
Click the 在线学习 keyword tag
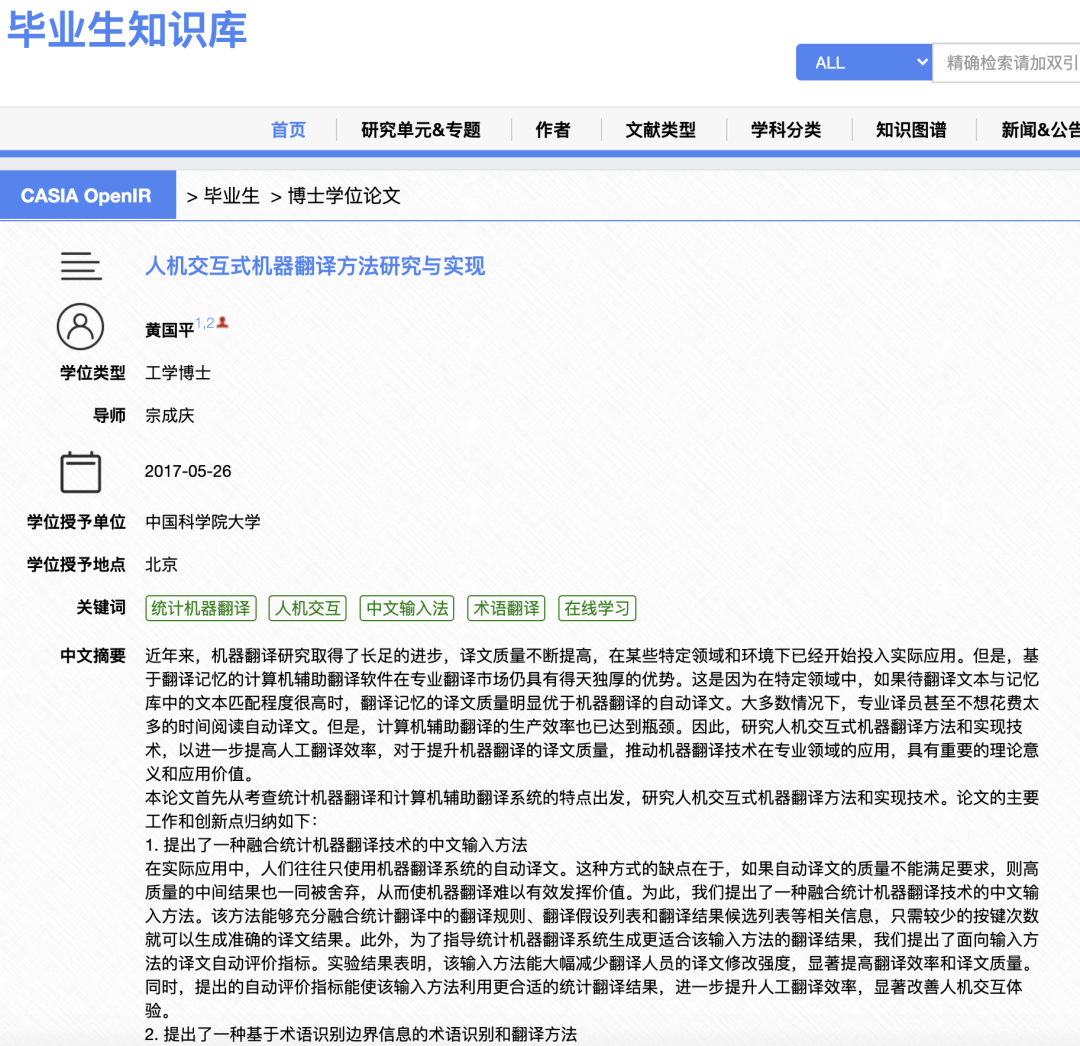(597, 608)
